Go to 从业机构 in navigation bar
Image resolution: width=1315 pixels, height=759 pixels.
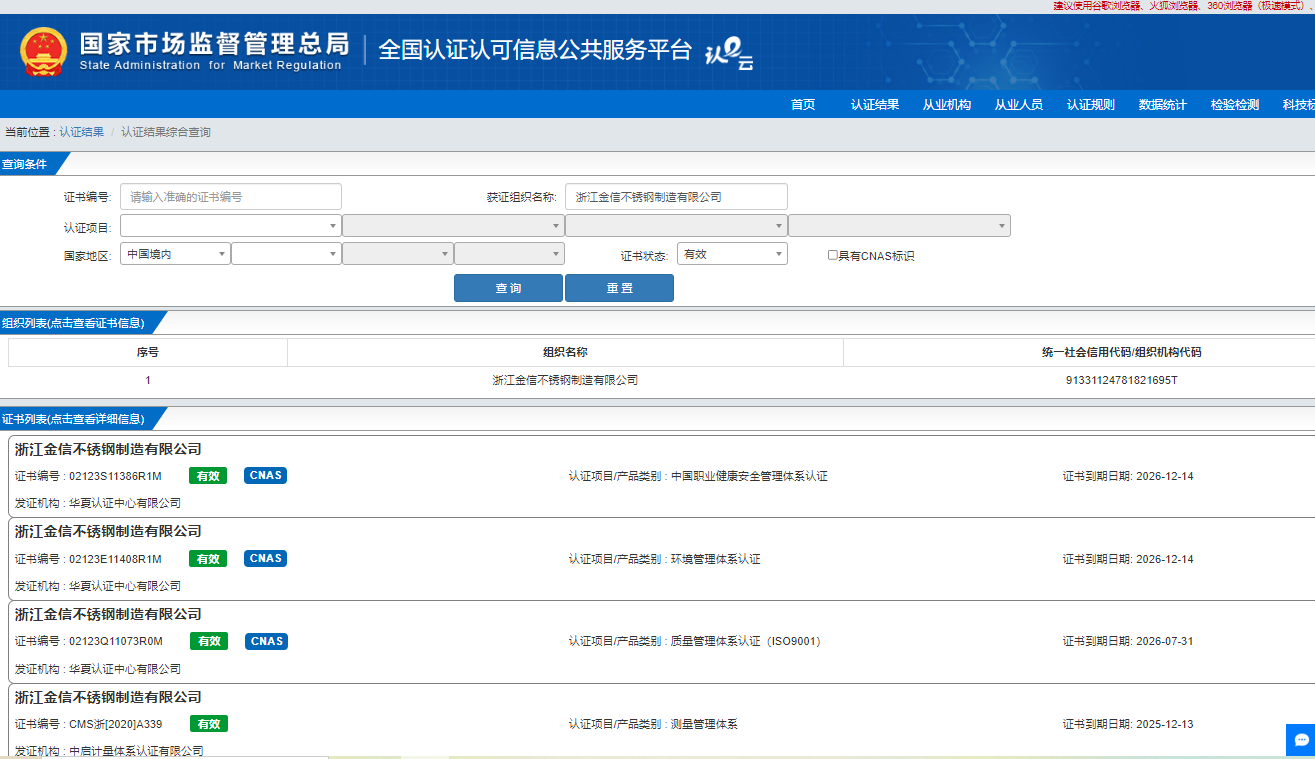point(946,105)
